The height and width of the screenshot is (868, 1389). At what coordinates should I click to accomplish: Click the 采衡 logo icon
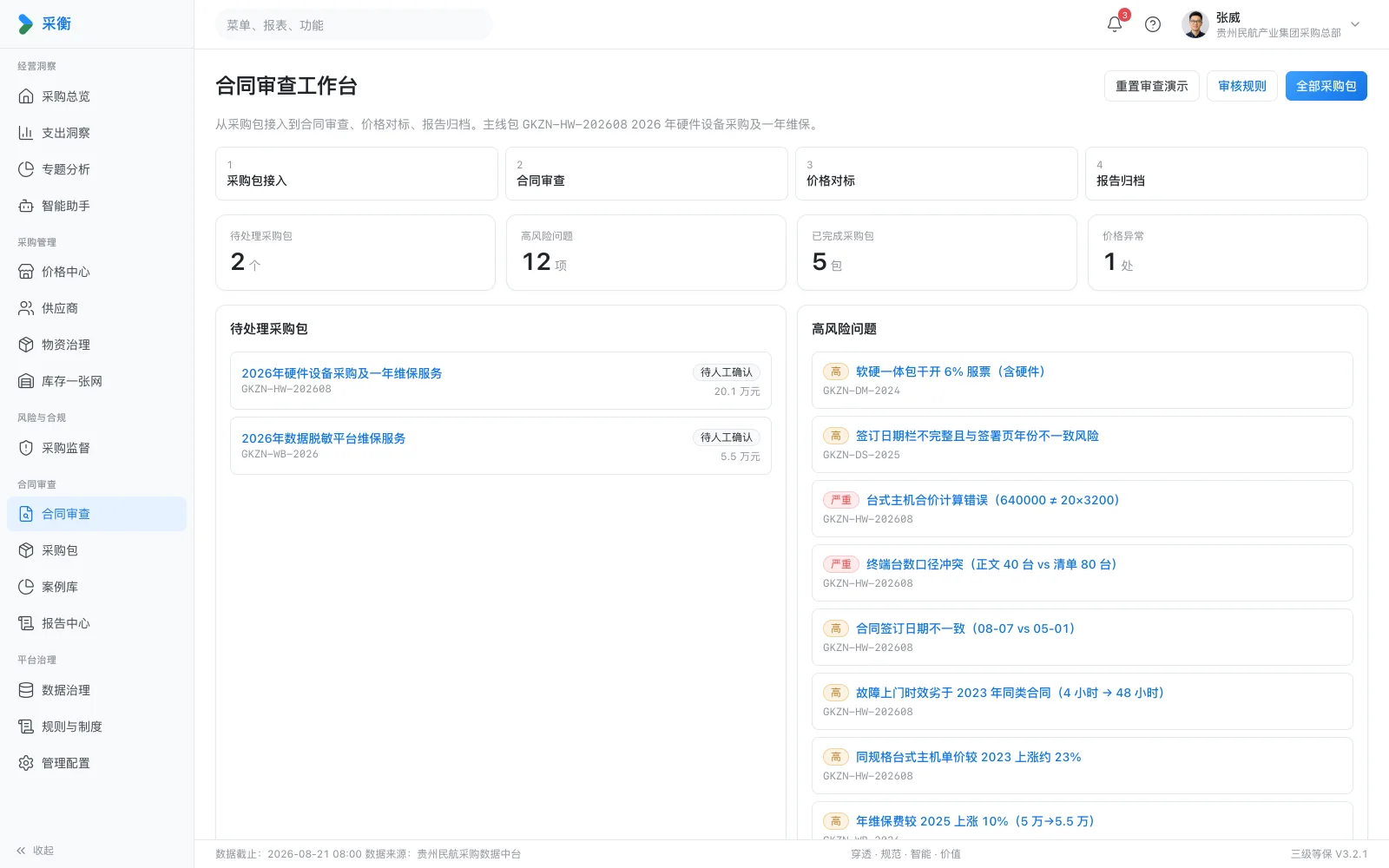[26, 24]
